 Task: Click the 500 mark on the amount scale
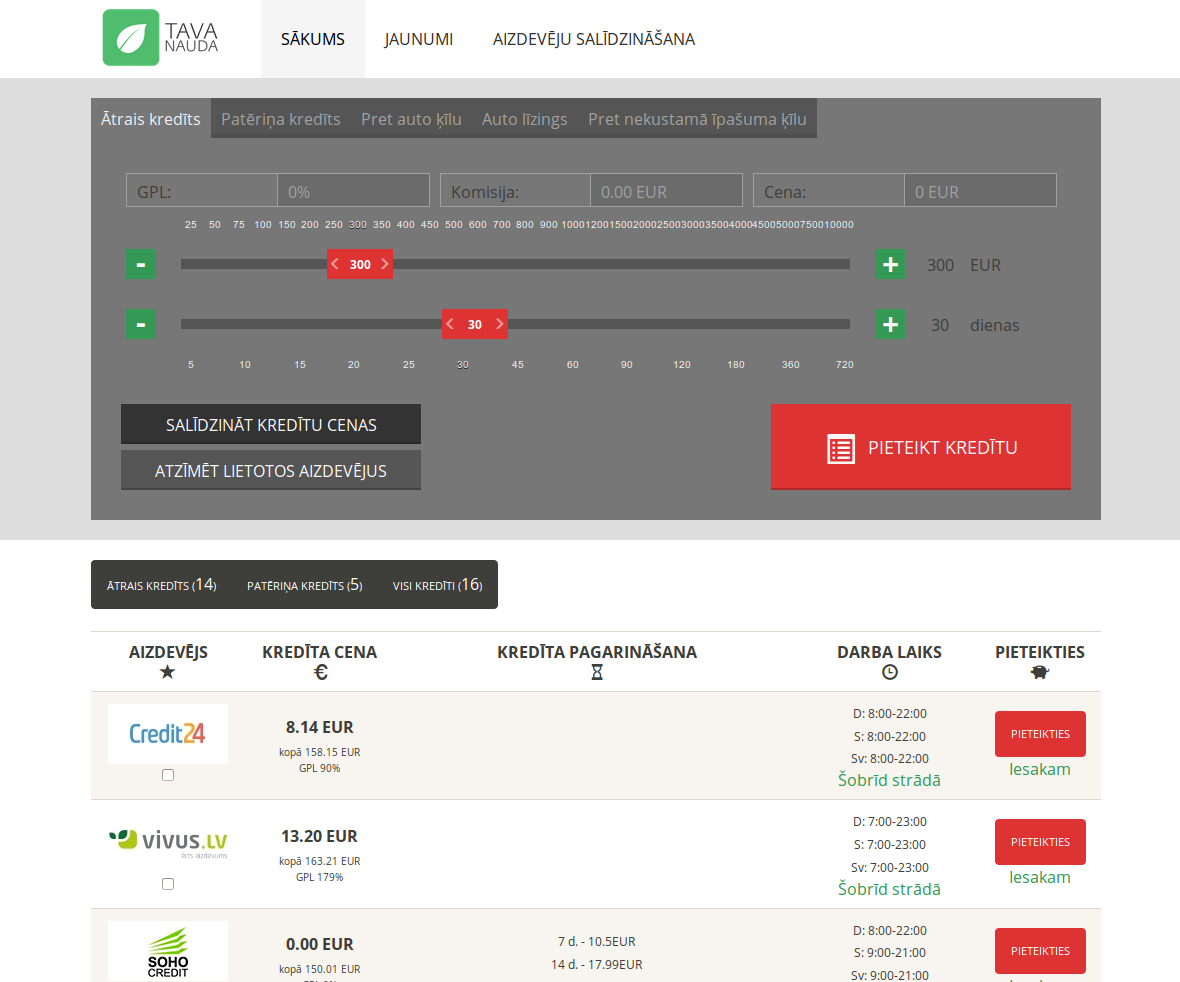click(x=454, y=225)
